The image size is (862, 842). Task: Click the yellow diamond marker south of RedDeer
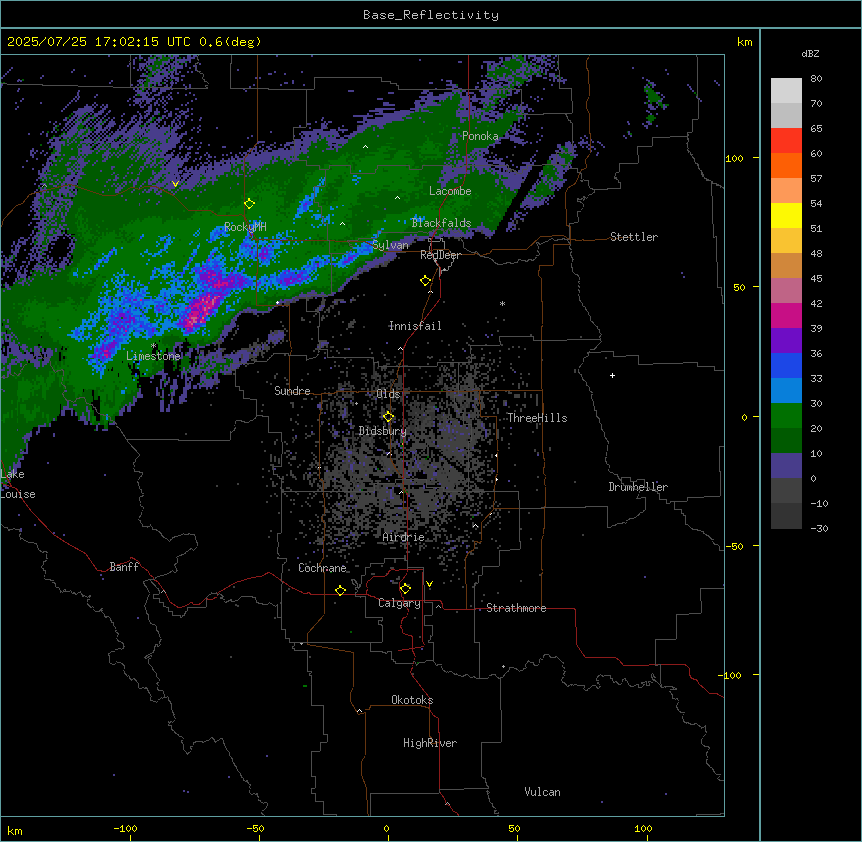(425, 281)
